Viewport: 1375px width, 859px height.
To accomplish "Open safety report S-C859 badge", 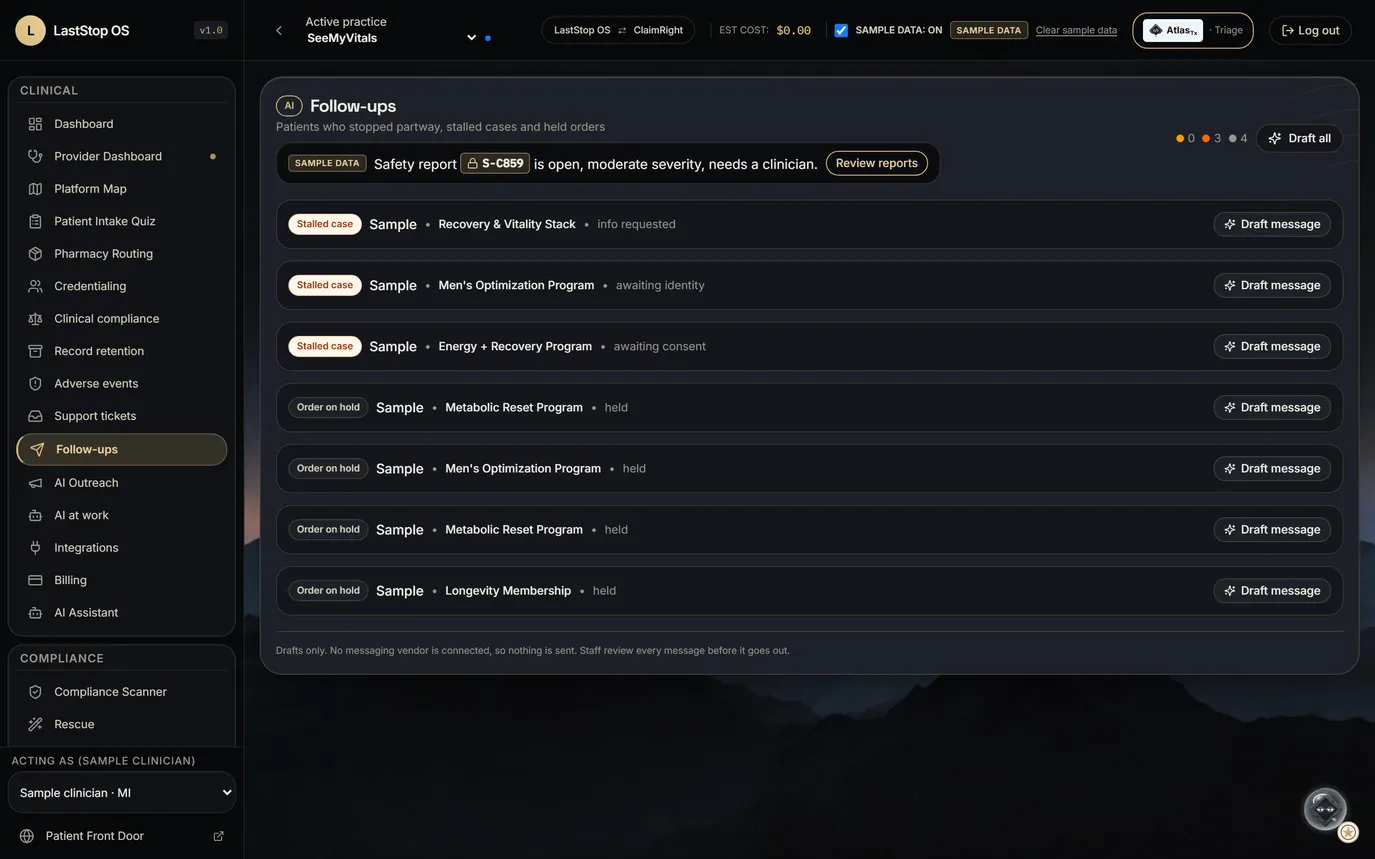I will tap(495, 163).
